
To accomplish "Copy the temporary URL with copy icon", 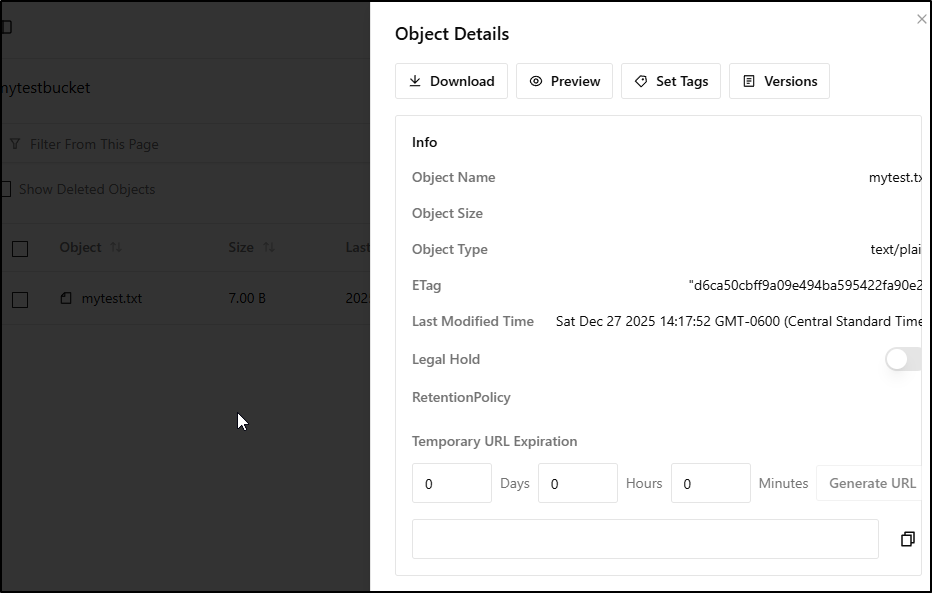I will click(x=907, y=539).
